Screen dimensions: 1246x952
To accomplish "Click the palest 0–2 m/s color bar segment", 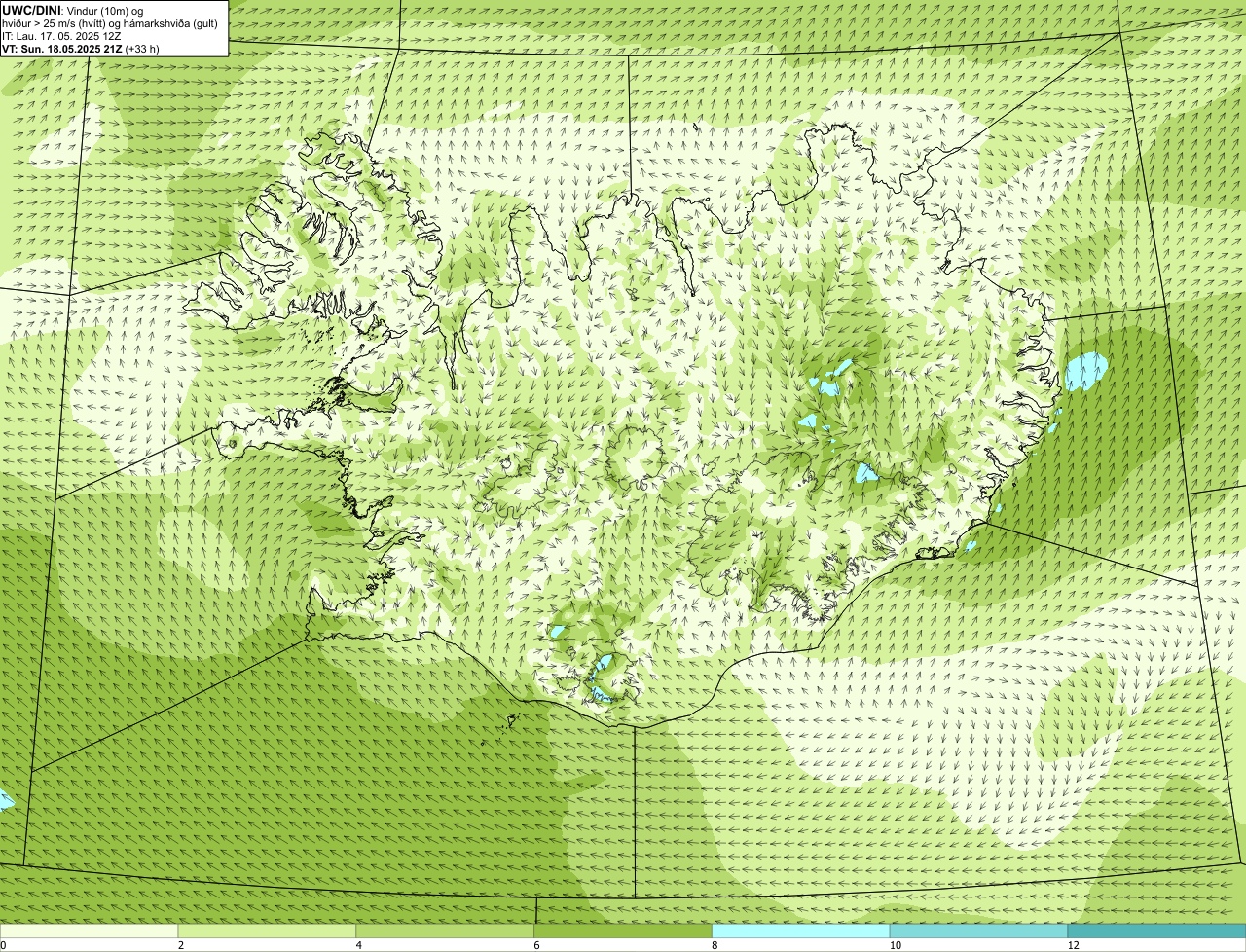I will click(x=89, y=932).
